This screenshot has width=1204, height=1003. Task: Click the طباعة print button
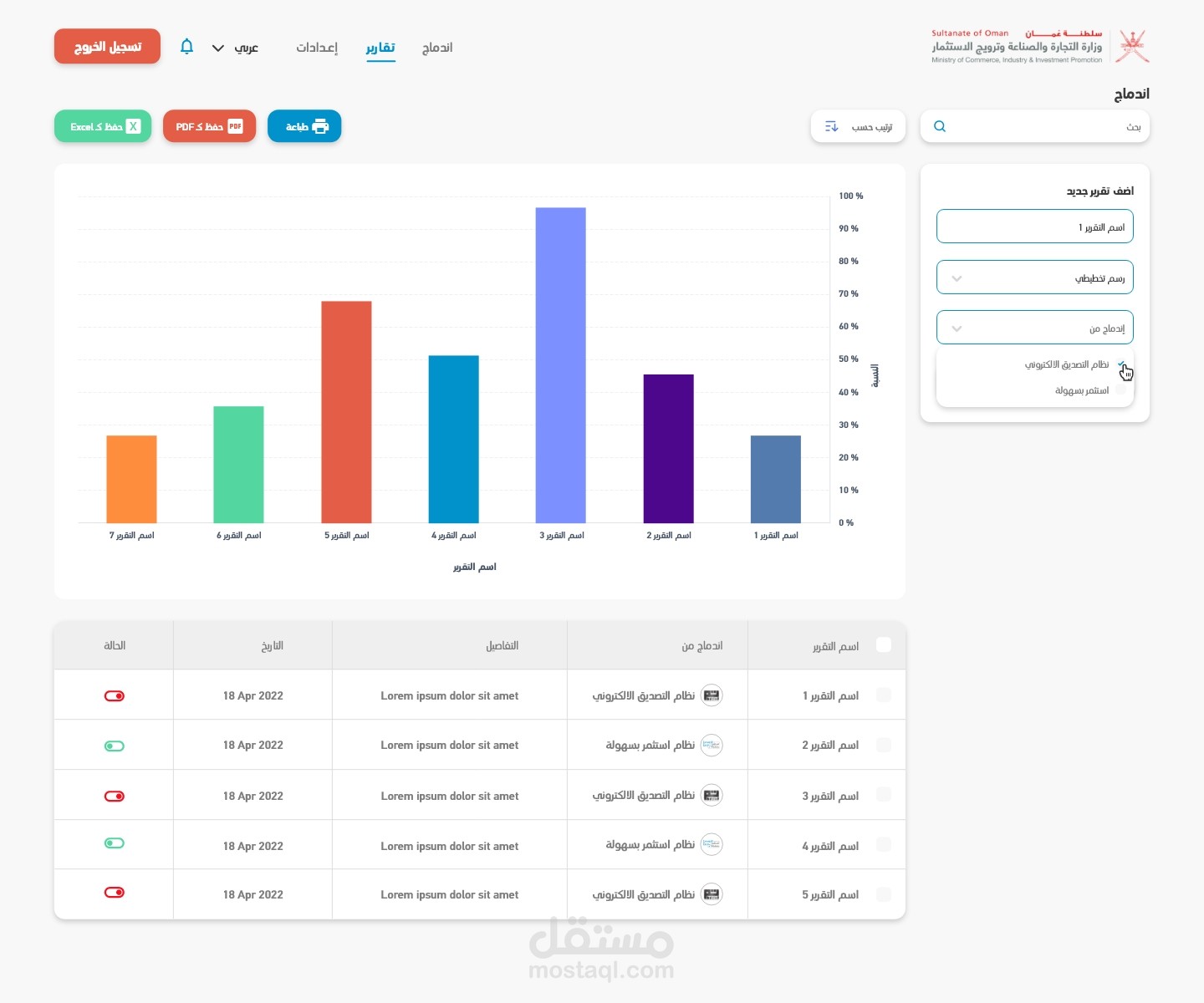(304, 126)
